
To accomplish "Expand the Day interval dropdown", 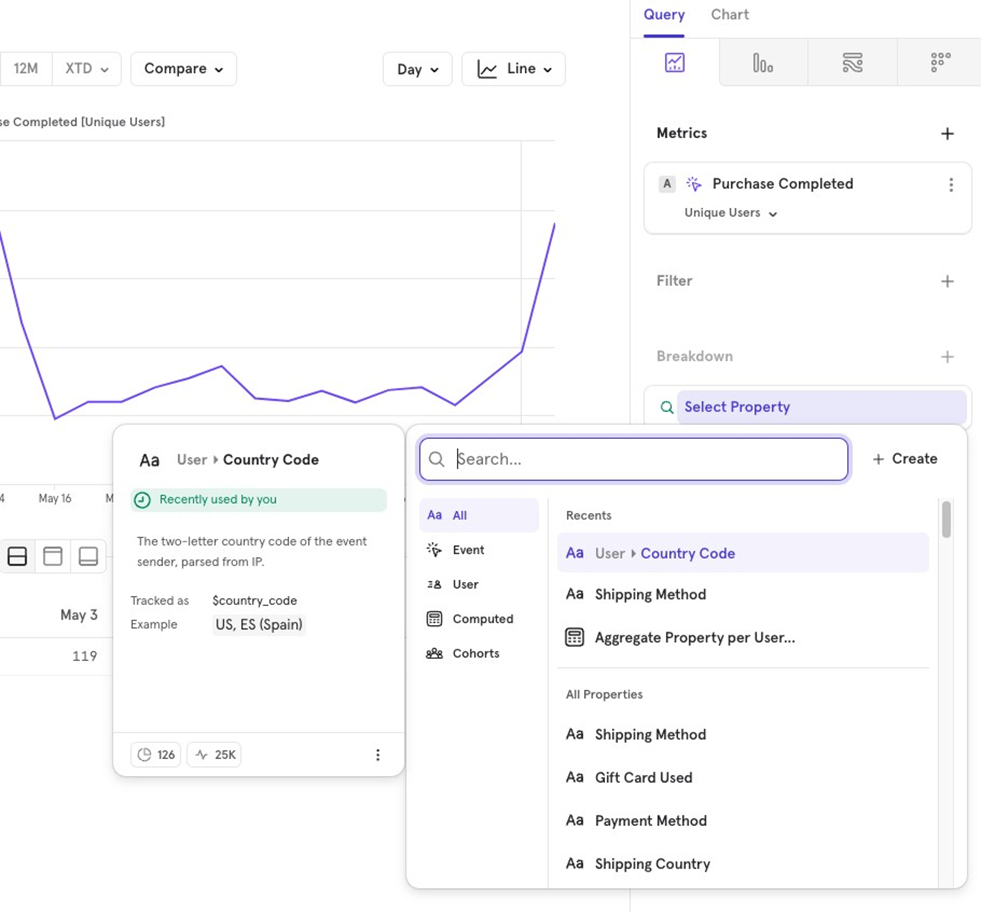I will pos(417,69).
